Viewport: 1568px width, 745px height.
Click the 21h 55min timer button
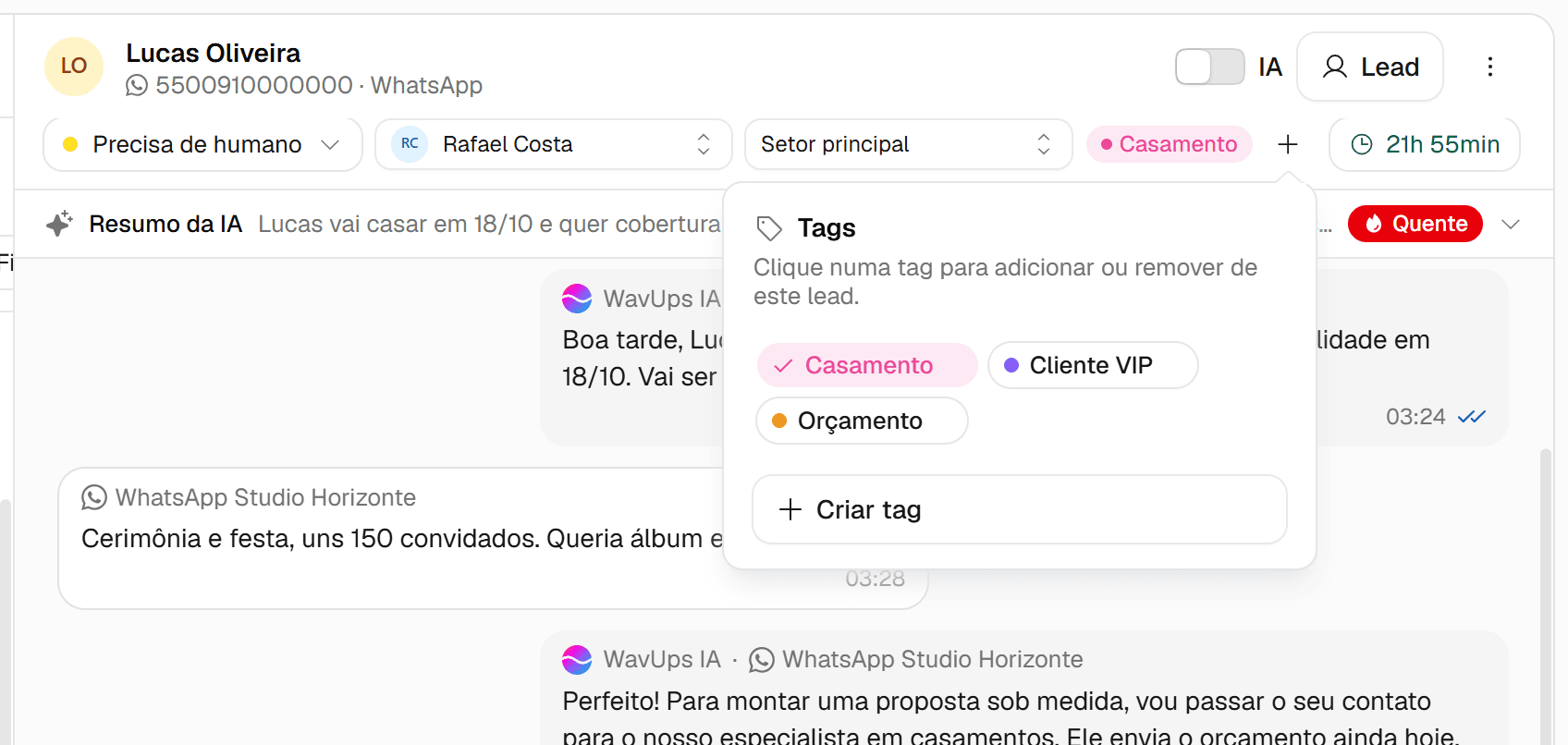tap(1425, 144)
